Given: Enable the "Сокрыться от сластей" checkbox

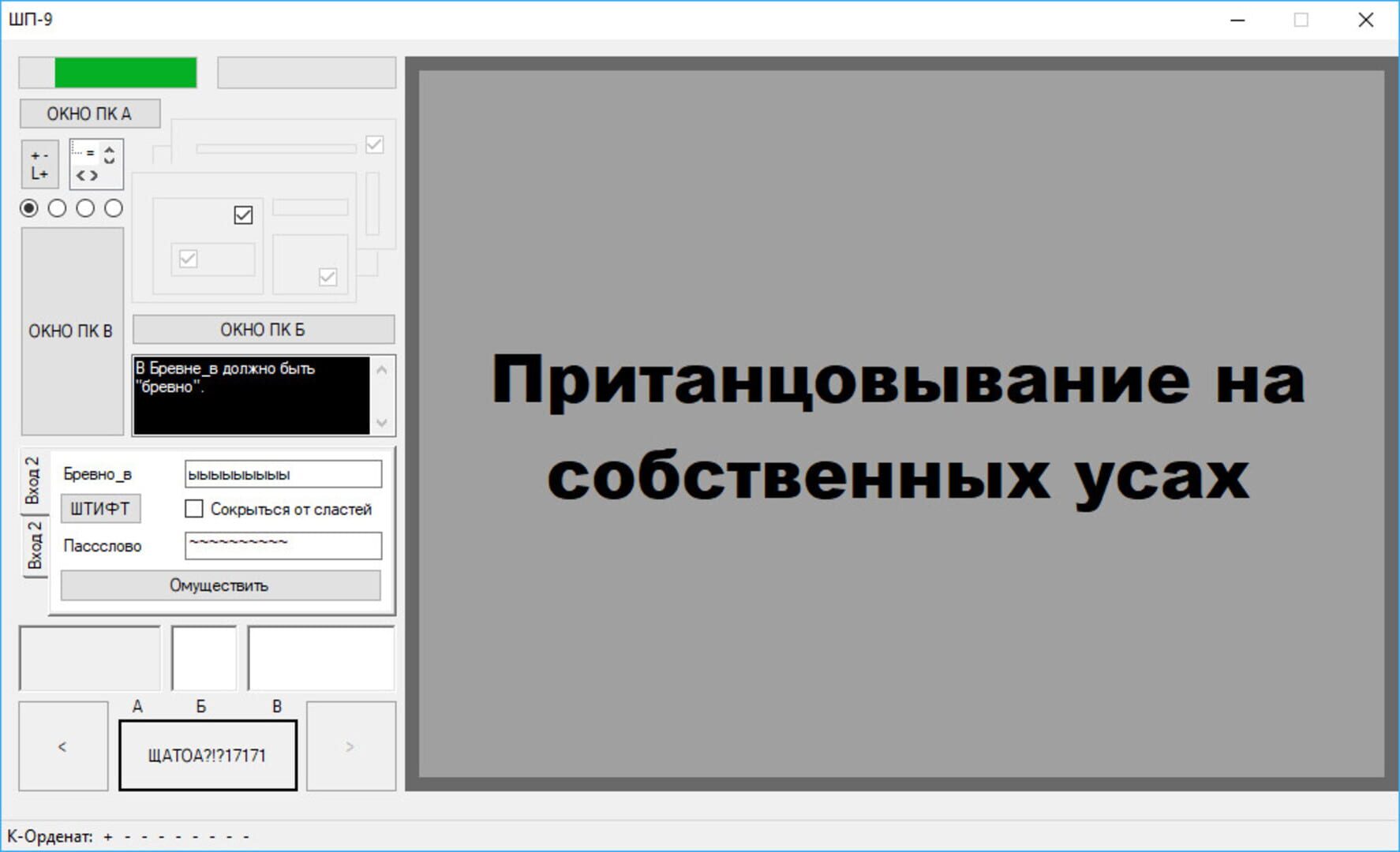Looking at the screenshot, I should [x=193, y=509].
